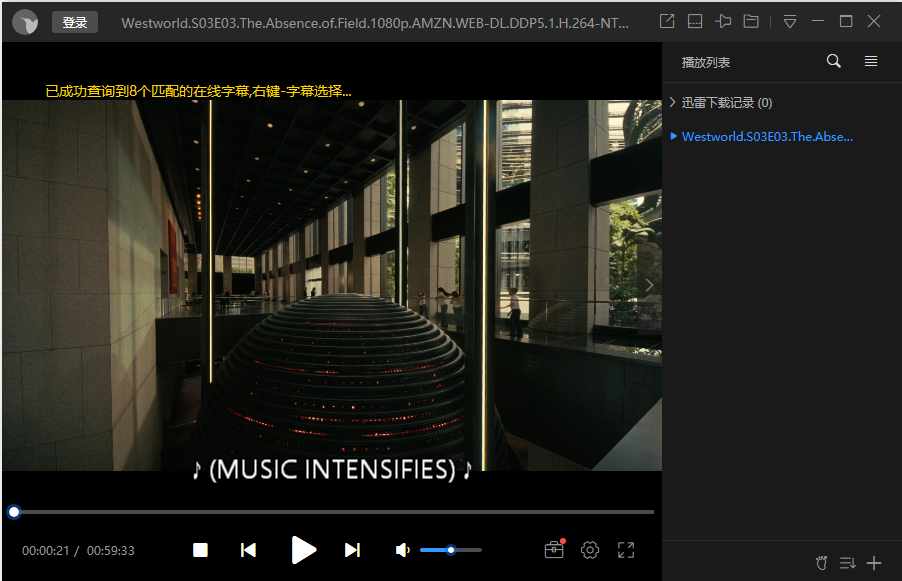Select the Westworld.S03E03 playlist item
The image size is (902, 581).
[766, 137]
